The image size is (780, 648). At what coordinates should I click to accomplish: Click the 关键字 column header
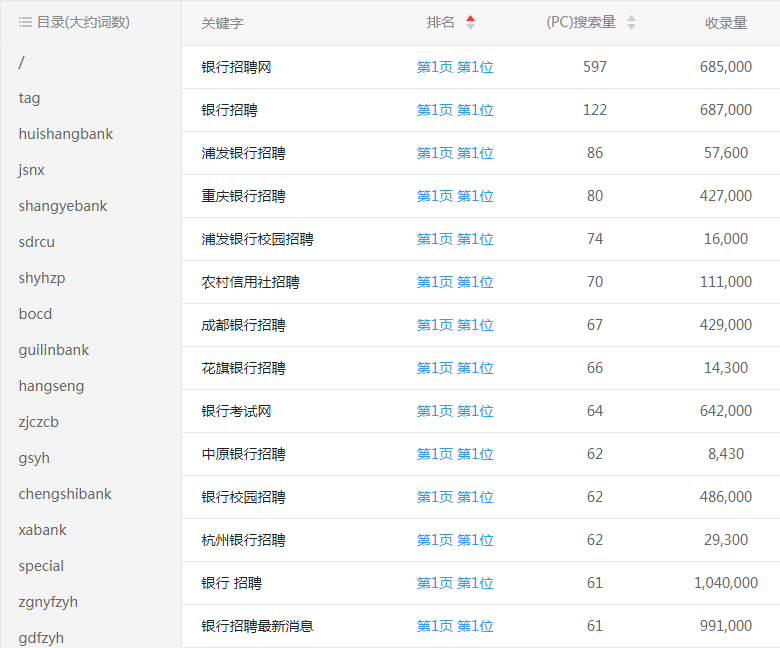pyautogui.click(x=222, y=23)
